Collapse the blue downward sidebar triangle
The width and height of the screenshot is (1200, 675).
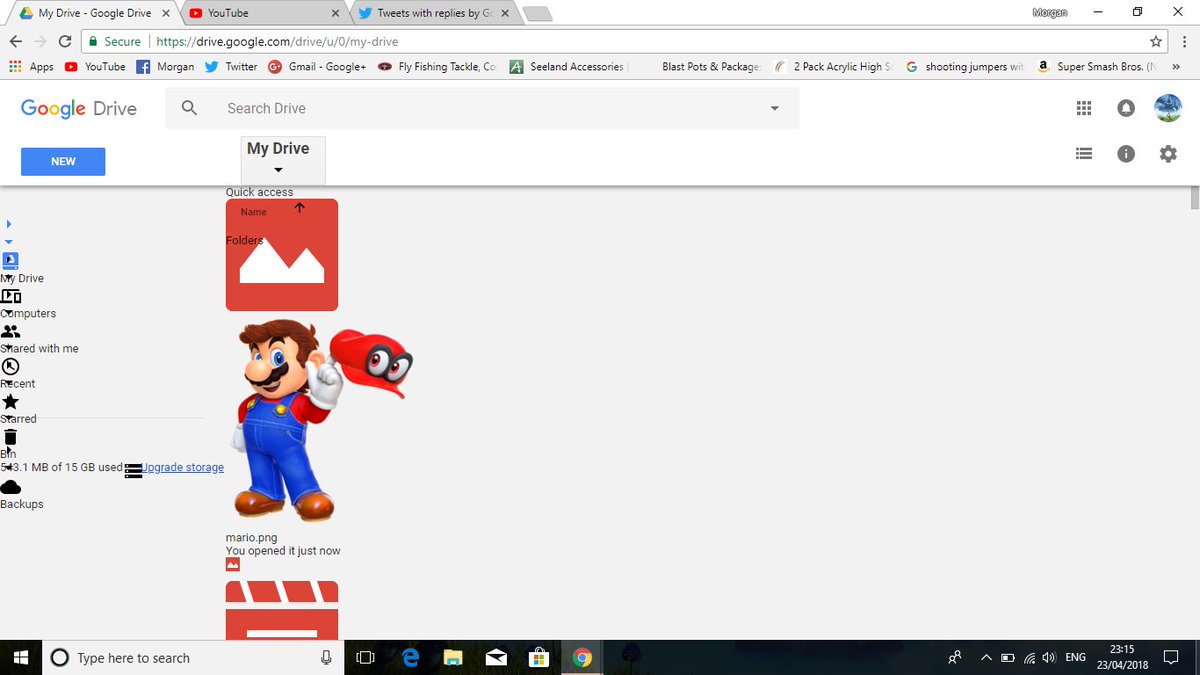click(9, 241)
